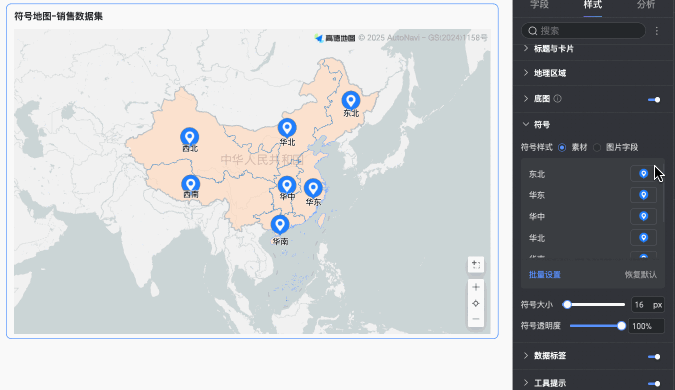This screenshot has height=390, width=675.
Task: Expand the 地理区域 section
Action: pyautogui.click(x=550, y=73)
